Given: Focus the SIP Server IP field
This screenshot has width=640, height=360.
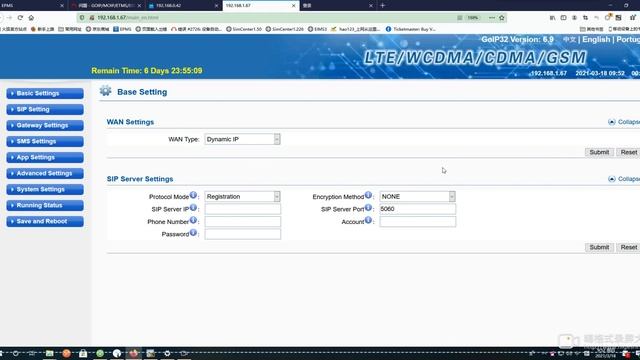Looking at the screenshot, I should 242,209.
